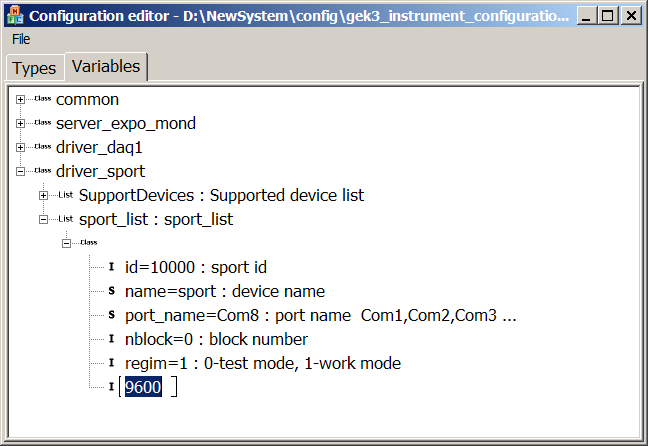The width and height of the screenshot is (648, 446).
Task: Switch to the Types tab
Action: (34, 68)
